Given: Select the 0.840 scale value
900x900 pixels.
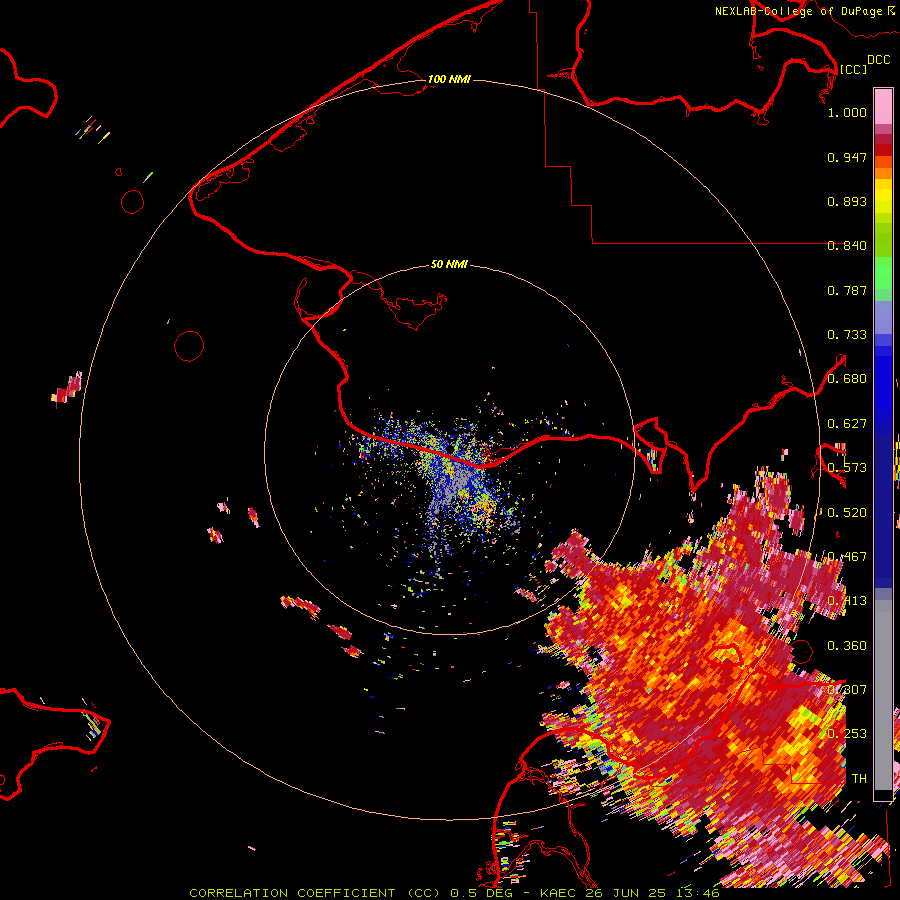Looking at the screenshot, I should tap(847, 246).
